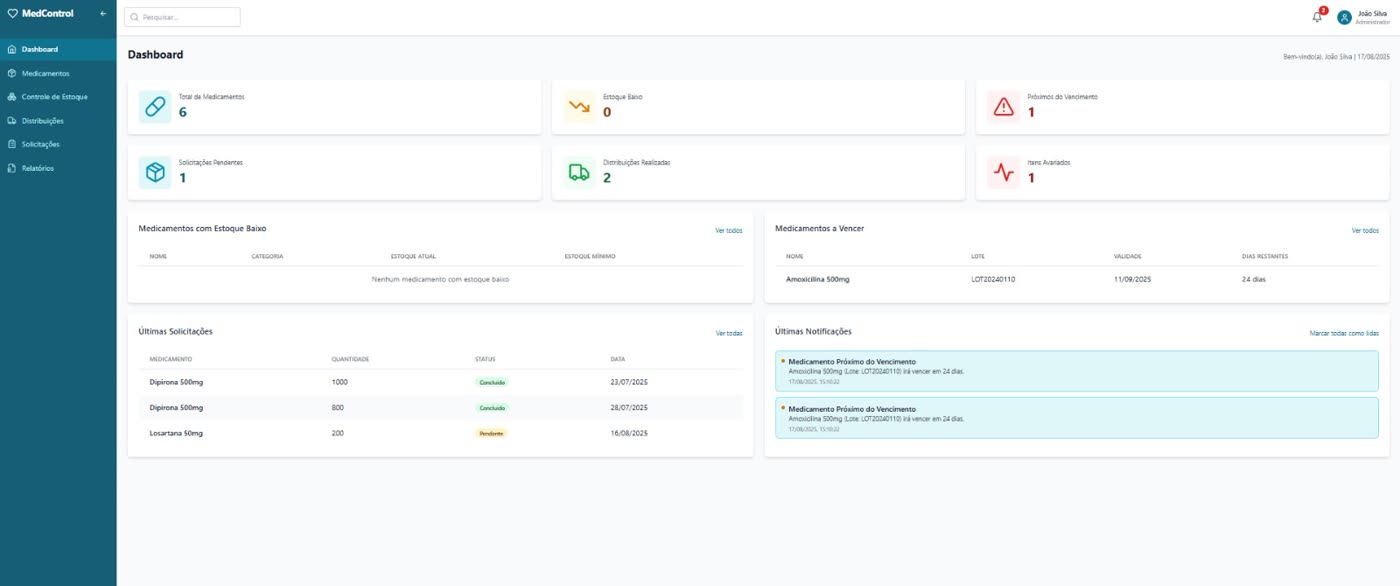Click the João Silva Administrador profile name

[x=1372, y=17]
